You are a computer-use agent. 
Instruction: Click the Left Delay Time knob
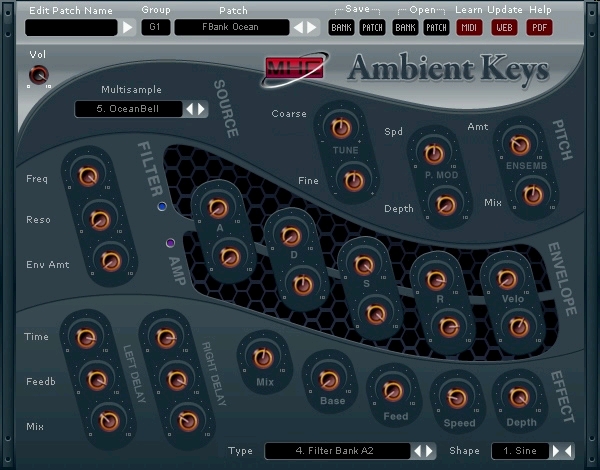coord(86,338)
